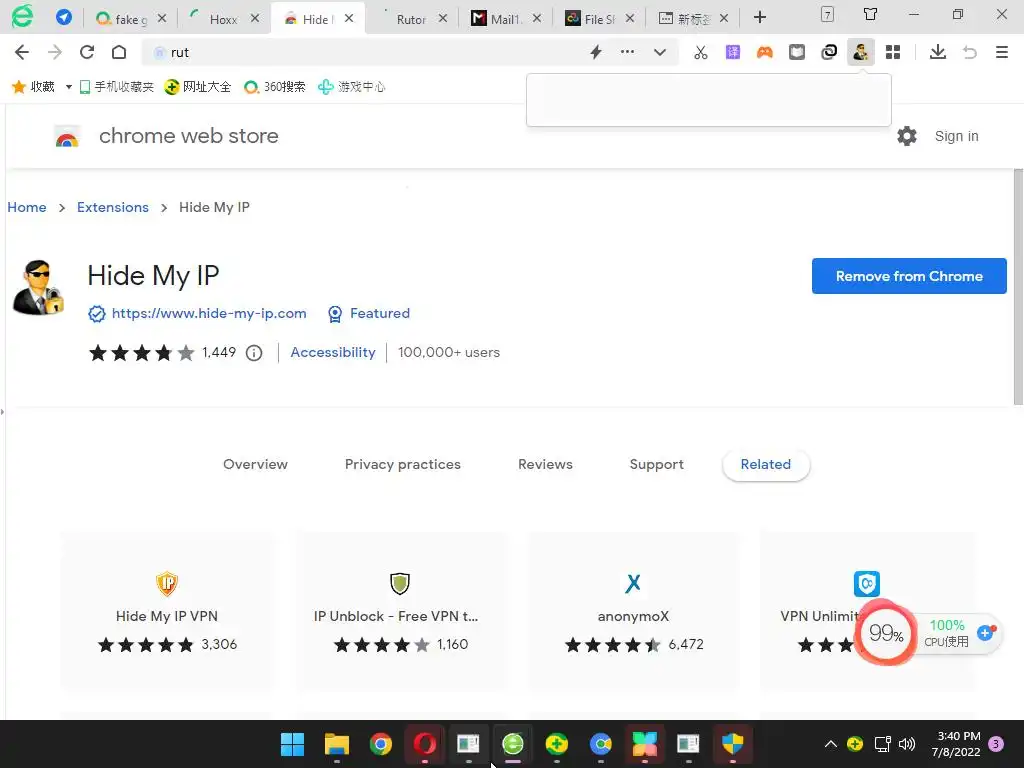Open 网址大全 bookmark
Image resolution: width=1024 pixels, height=768 pixels.
[x=197, y=86]
